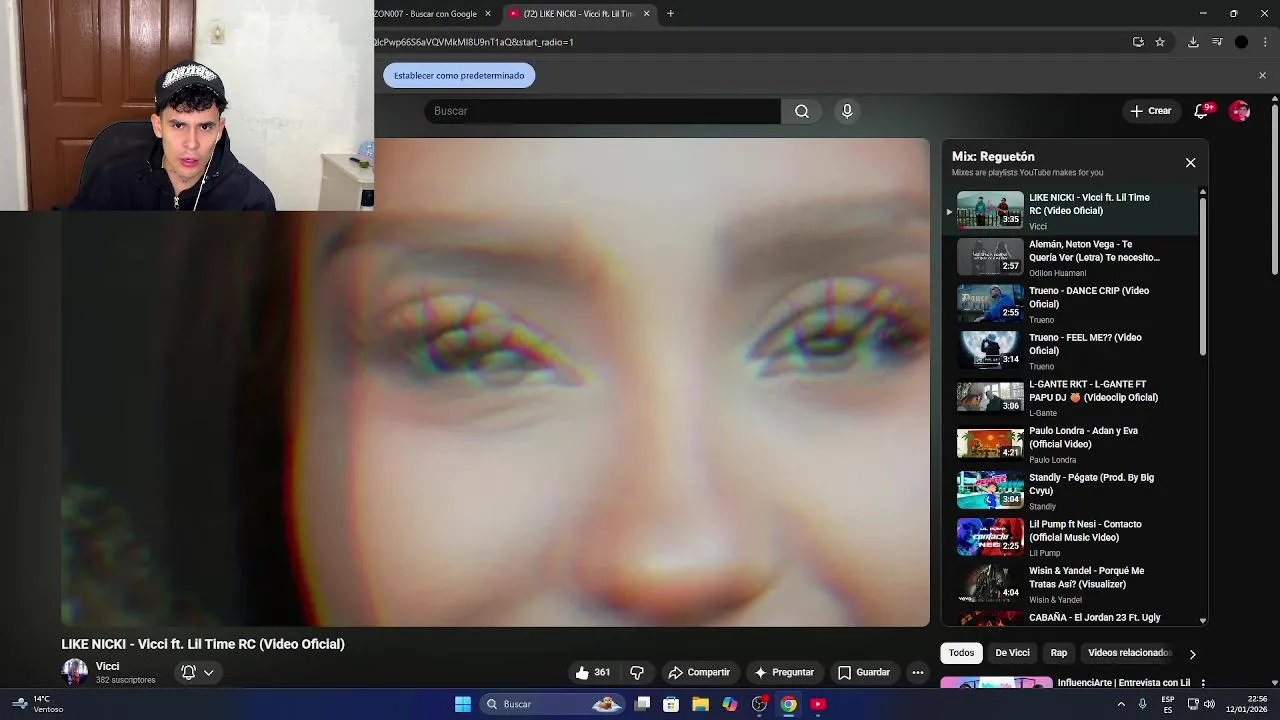The image size is (1280, 720).
Task: Open the YouTube account avatar menu
Action: click(1240, 111)
